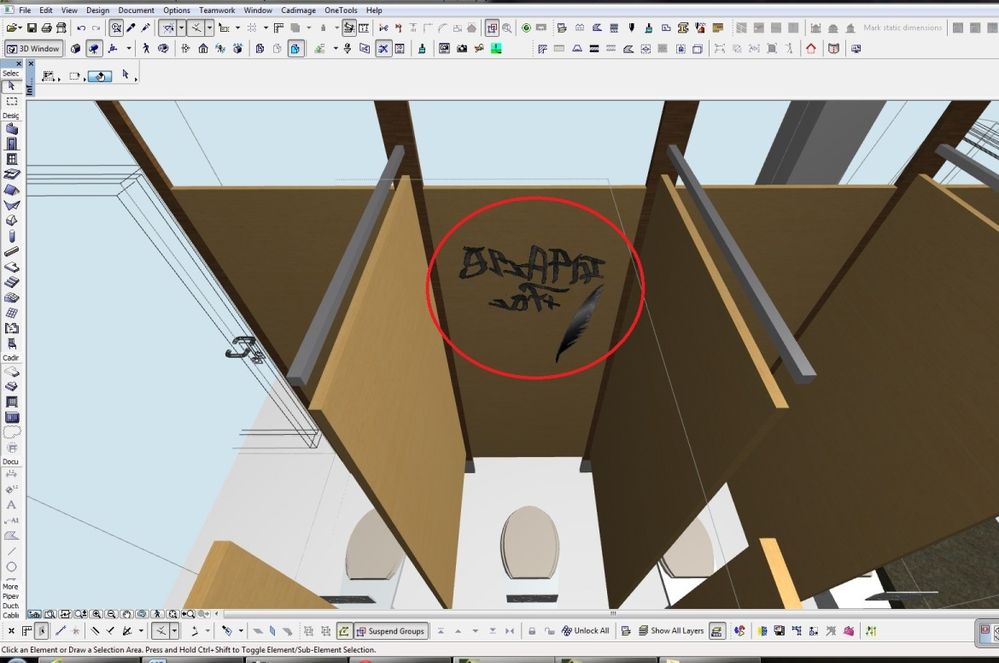The width and height of the screenshot is (999, 663).
Task: Click the 'More' label in toolbox
Action: [x=10, y=587]
